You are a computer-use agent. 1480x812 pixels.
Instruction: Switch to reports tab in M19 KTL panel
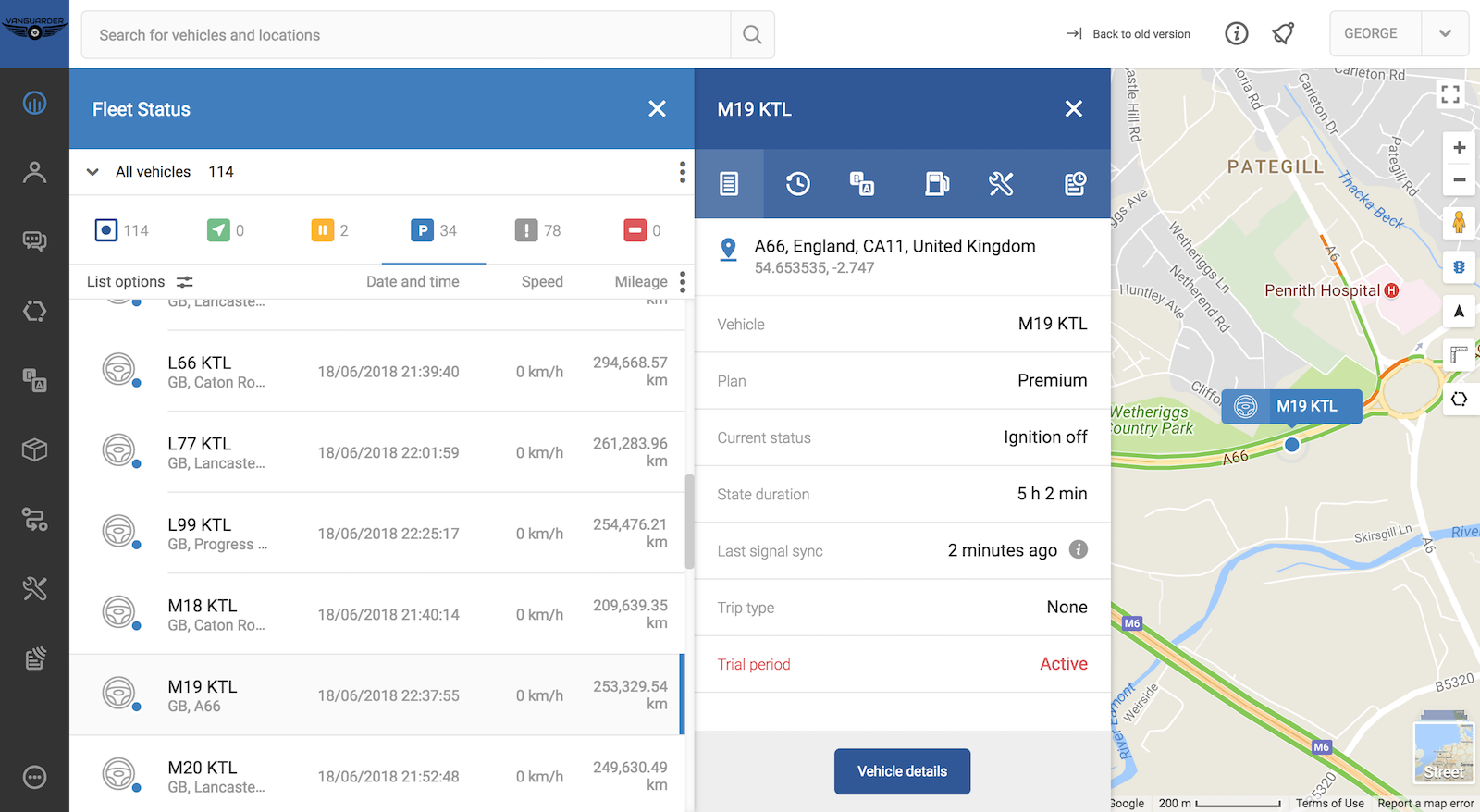tap(1075, 184)
